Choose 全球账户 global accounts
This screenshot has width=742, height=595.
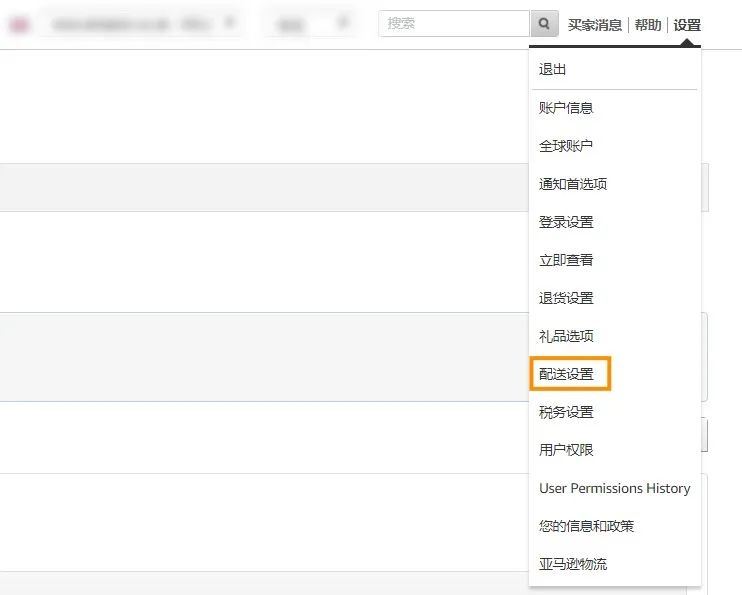coord(566,146)
